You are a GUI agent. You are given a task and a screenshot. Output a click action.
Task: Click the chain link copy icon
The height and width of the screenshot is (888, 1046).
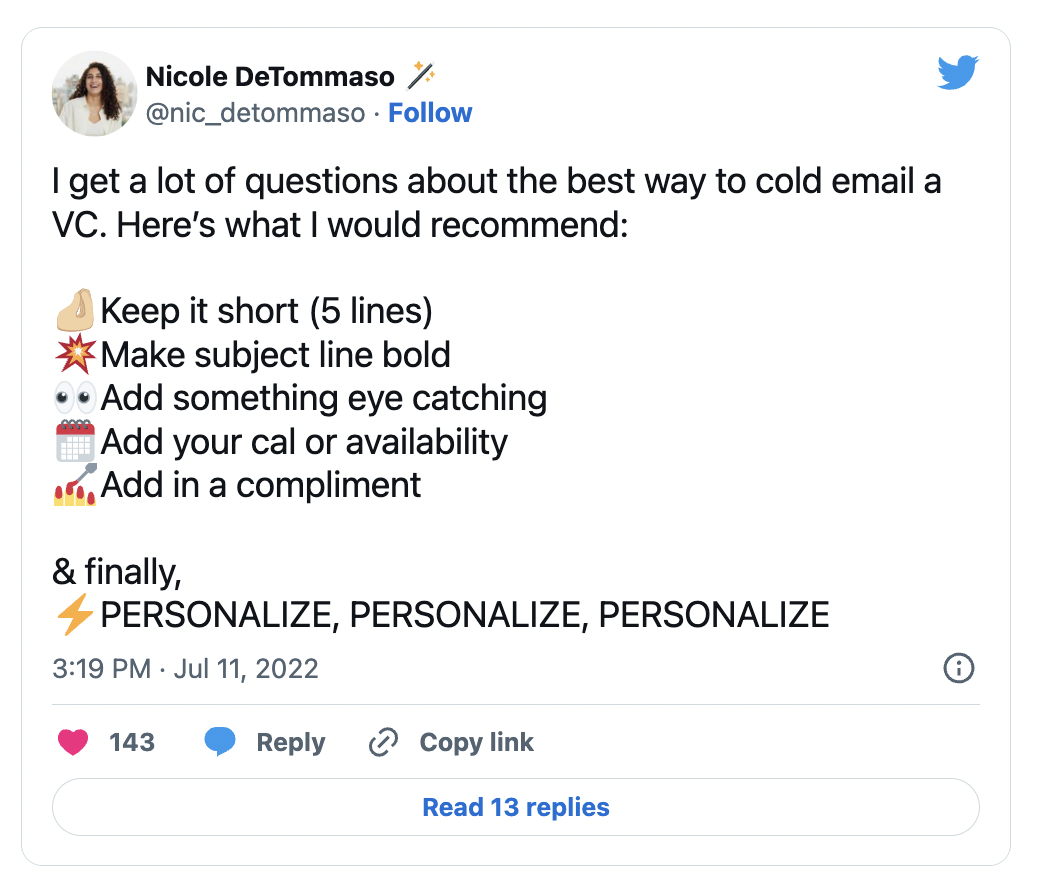tap(384, 742)
